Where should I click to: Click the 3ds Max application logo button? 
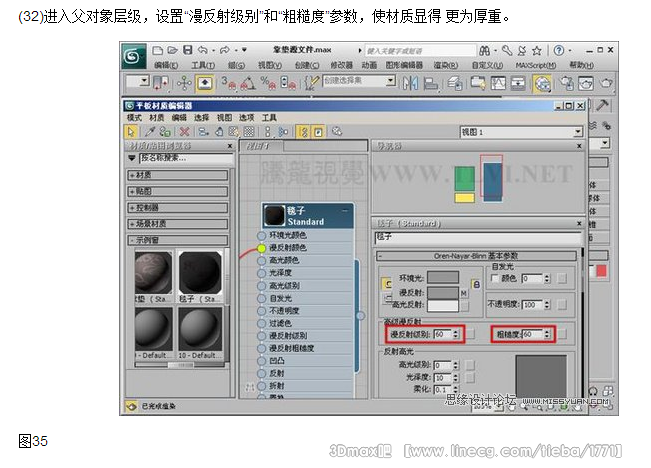[134, 56]
